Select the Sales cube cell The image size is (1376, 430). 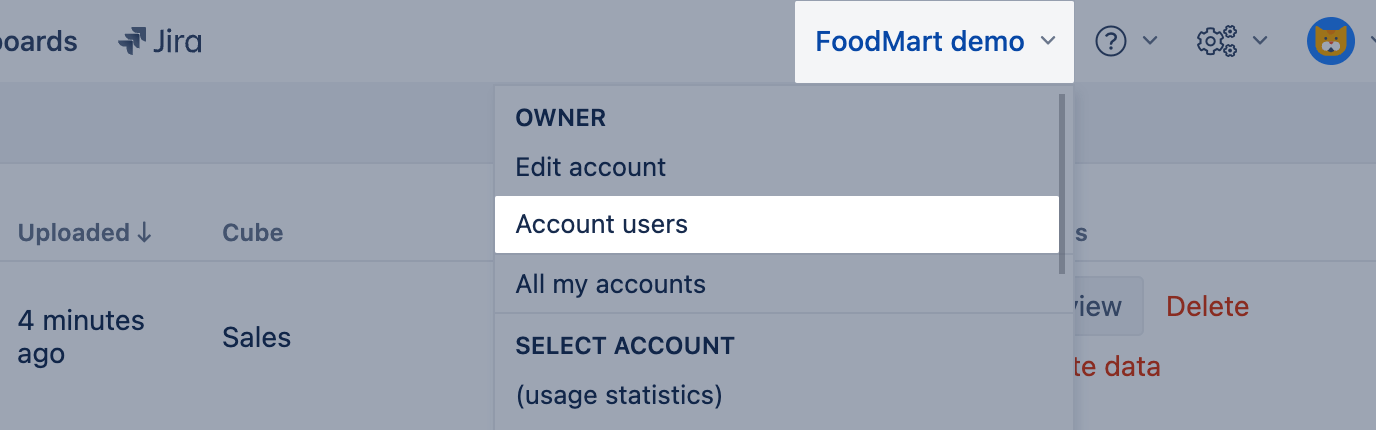coord(256,337)
